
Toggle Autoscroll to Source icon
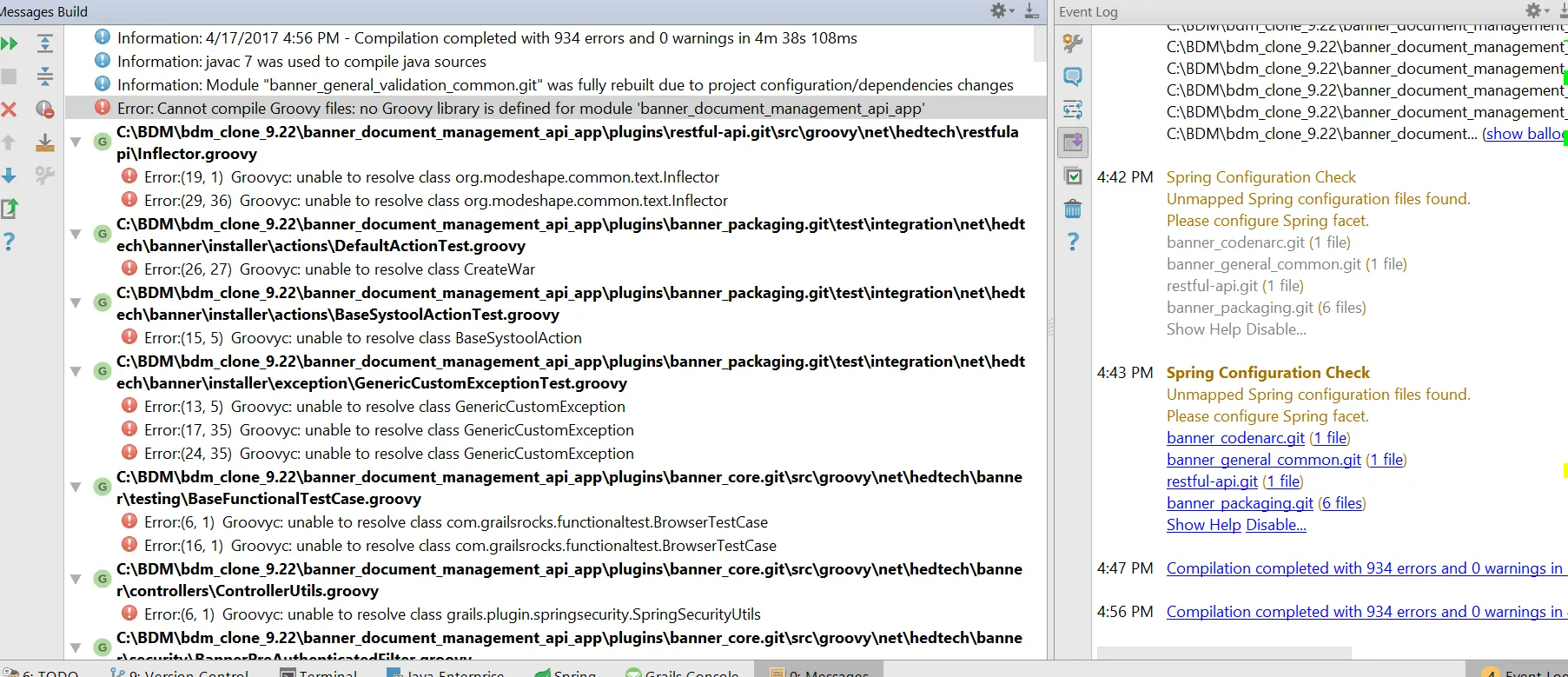(45, 143)
